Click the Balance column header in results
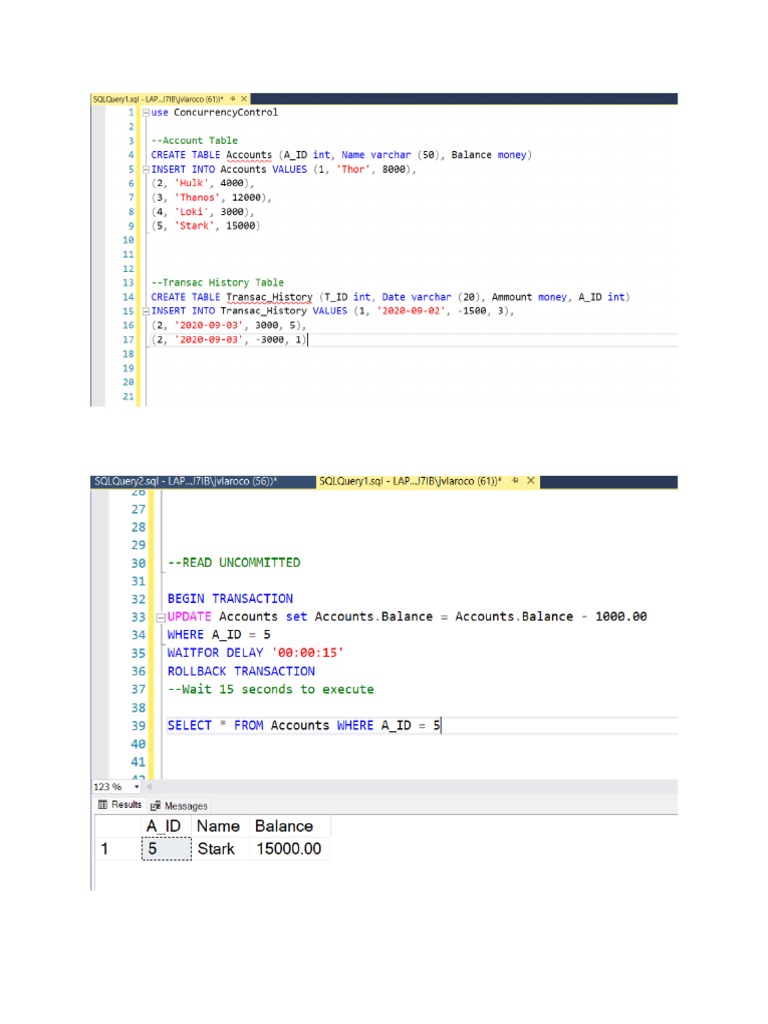This screenshot has height=1024, width=768. pyautogui.click(x=284, y=826)
